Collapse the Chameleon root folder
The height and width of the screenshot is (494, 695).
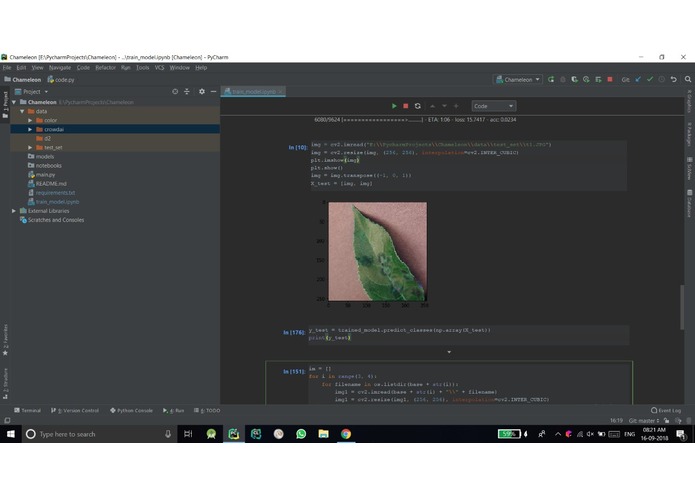(14, 102)
